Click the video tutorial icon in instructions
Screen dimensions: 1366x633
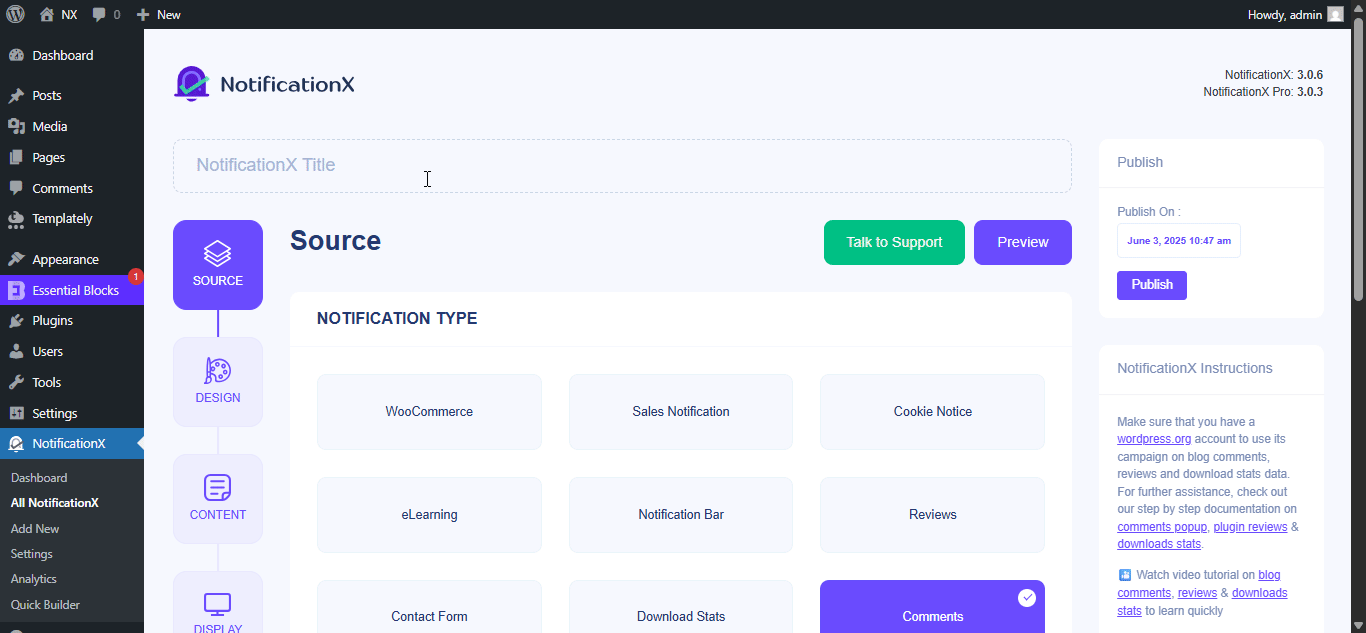1125,575
